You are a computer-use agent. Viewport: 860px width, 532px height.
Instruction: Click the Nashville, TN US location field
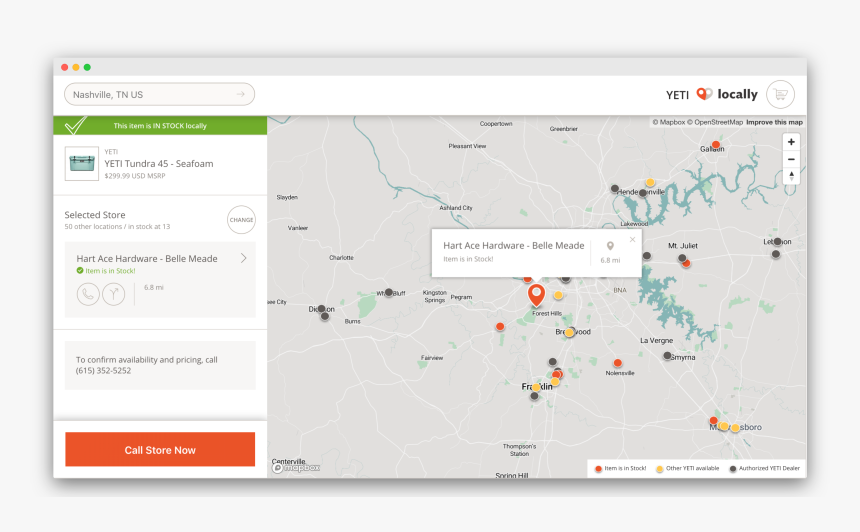(x=160, y=94)
